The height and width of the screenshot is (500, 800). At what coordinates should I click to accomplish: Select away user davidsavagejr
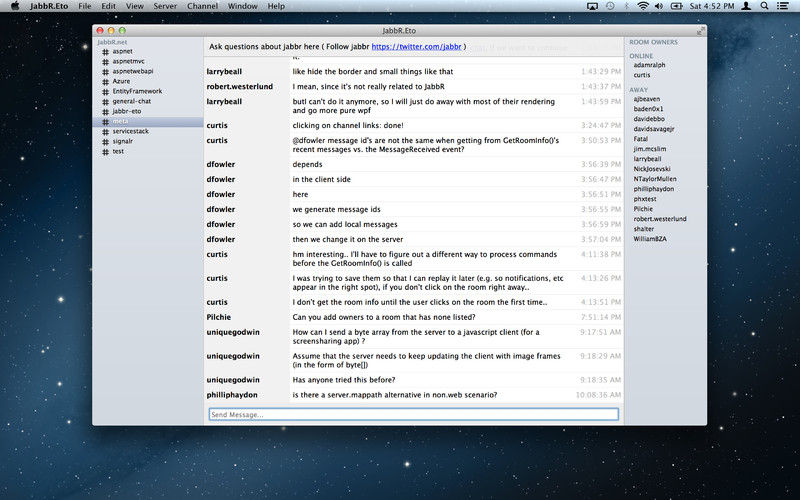pyautogui.click(x=654, y=129)
